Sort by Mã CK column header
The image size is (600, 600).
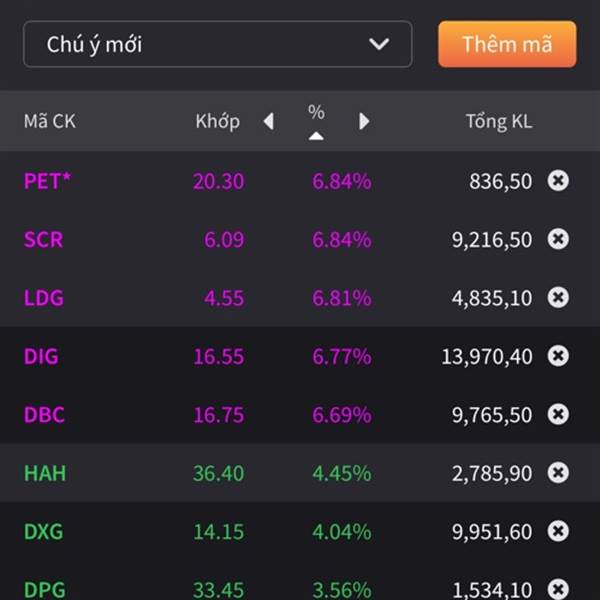click(x=50, y=121)
